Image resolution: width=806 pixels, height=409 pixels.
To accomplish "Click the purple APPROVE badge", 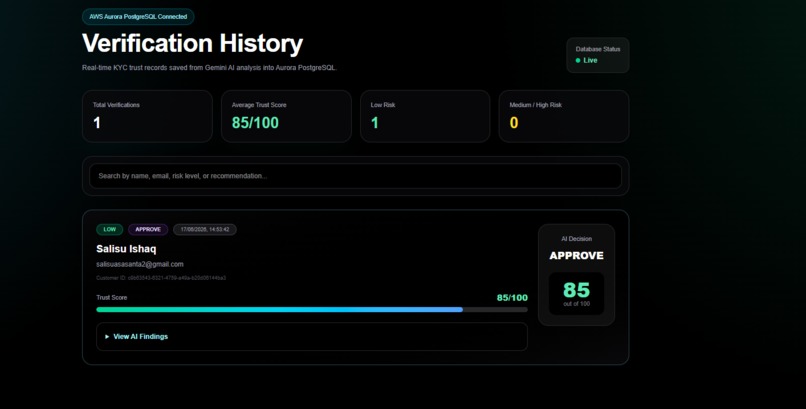I will (148, 229).
